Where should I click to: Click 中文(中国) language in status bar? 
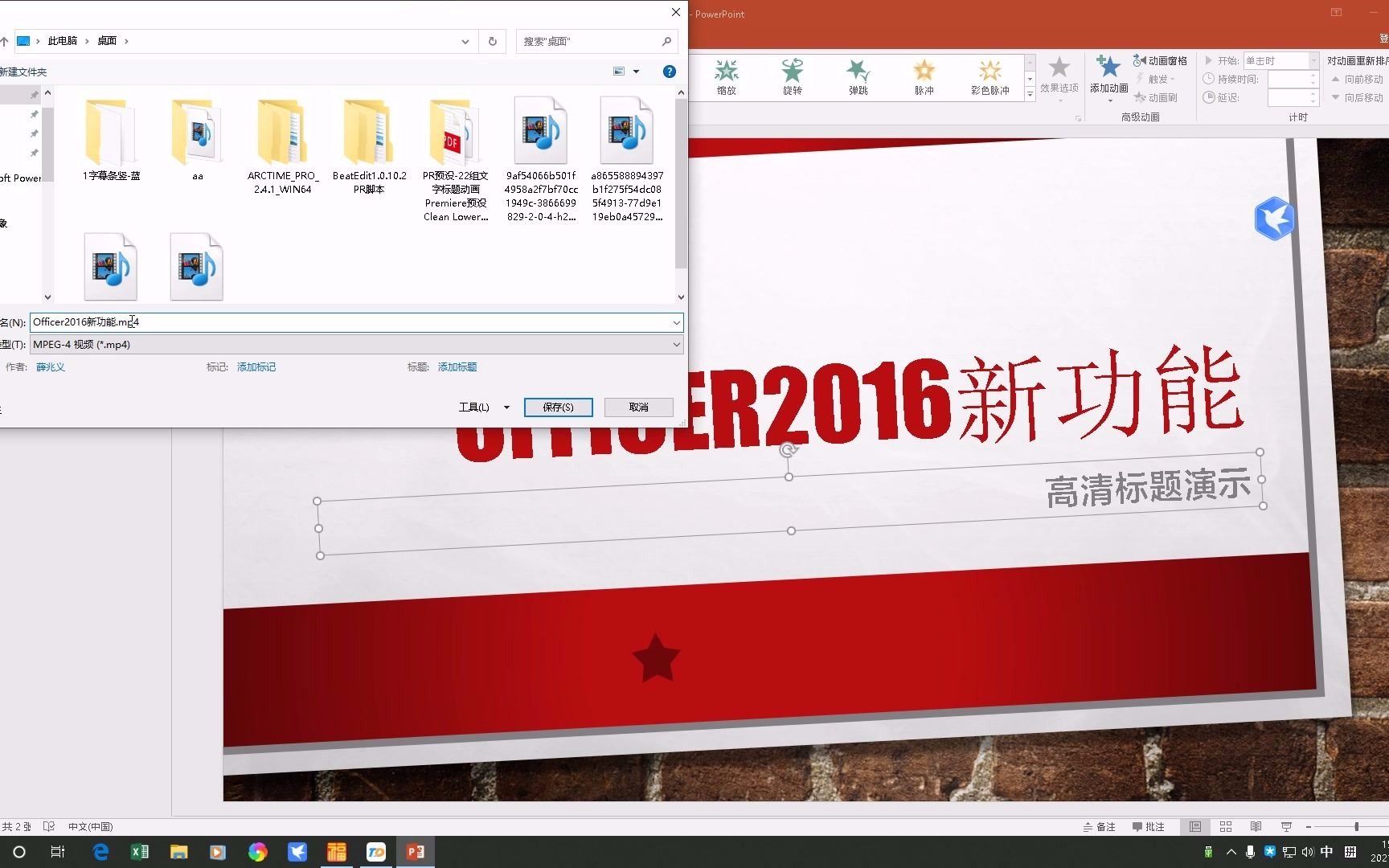[x=91, y=827]
